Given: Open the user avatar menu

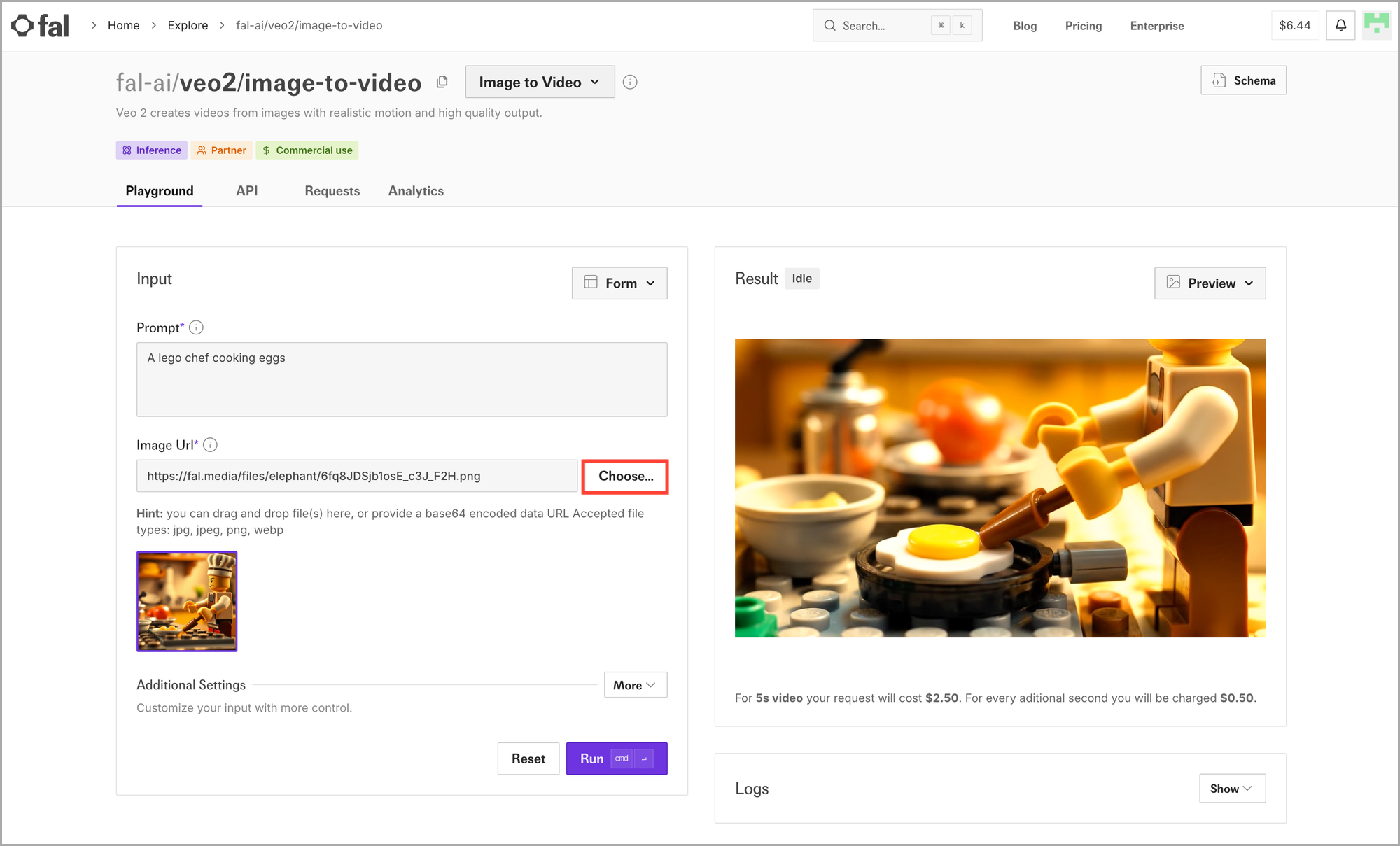Looking at the screenshot, I should [1376, 26].
